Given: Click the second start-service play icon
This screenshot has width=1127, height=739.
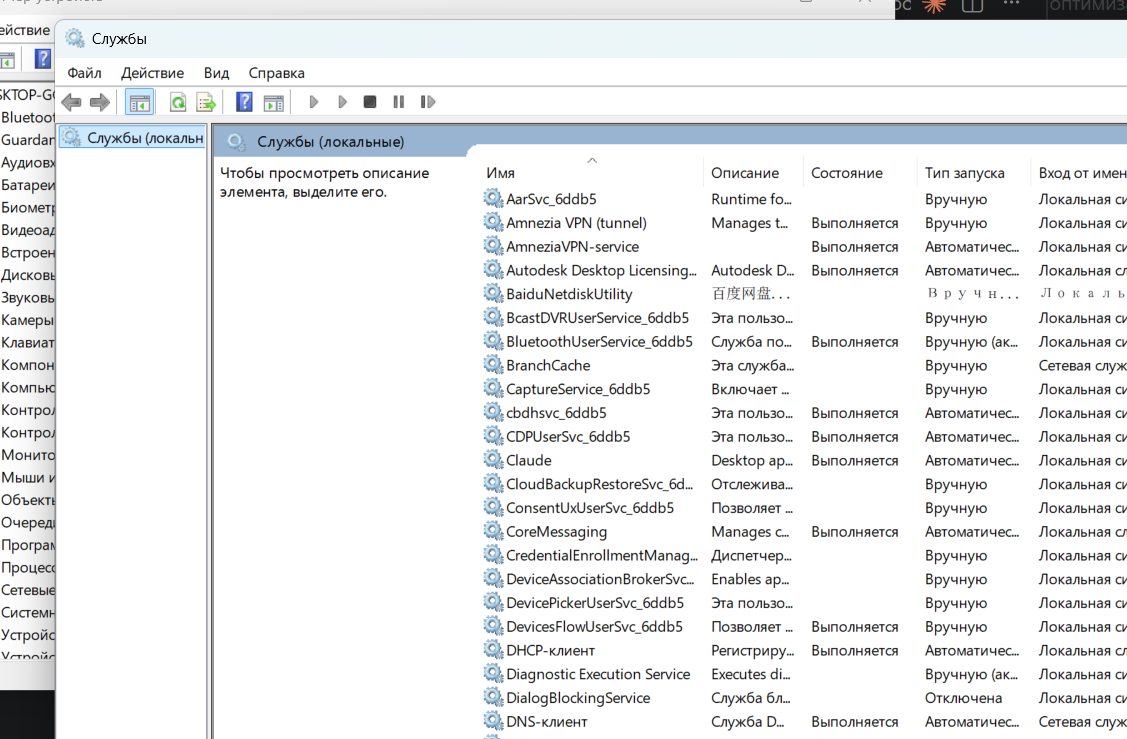Looking at the screenshot, I should point(342,102).
